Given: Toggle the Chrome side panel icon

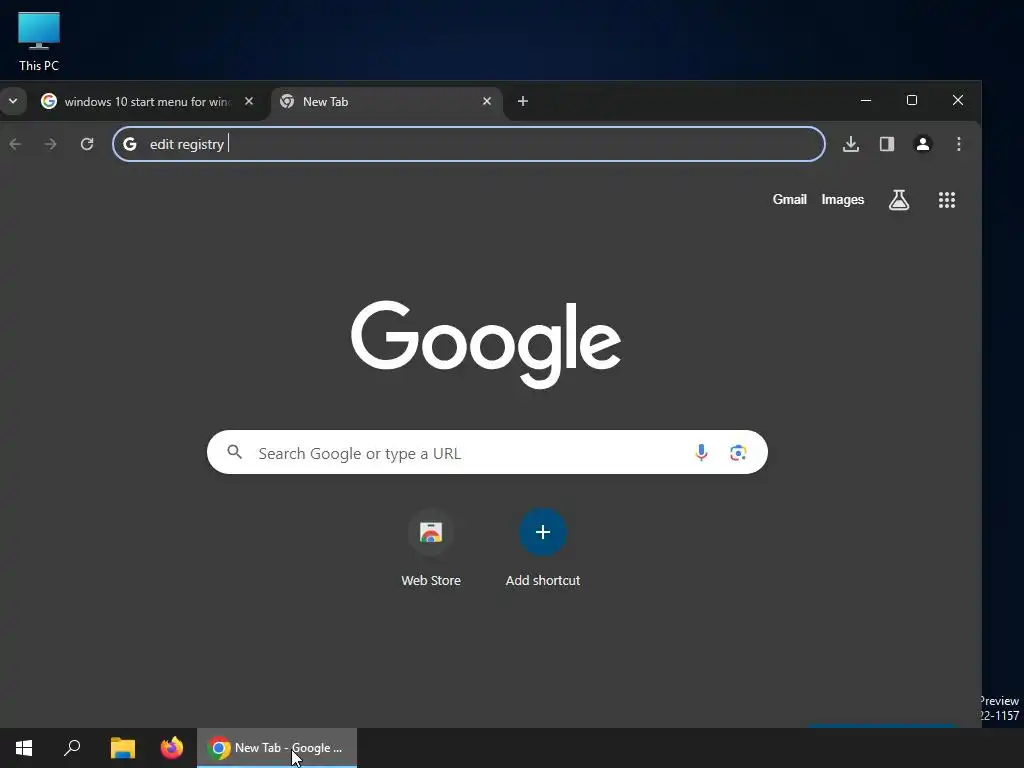Looking at the screenshot, I should tap(886, 144).
